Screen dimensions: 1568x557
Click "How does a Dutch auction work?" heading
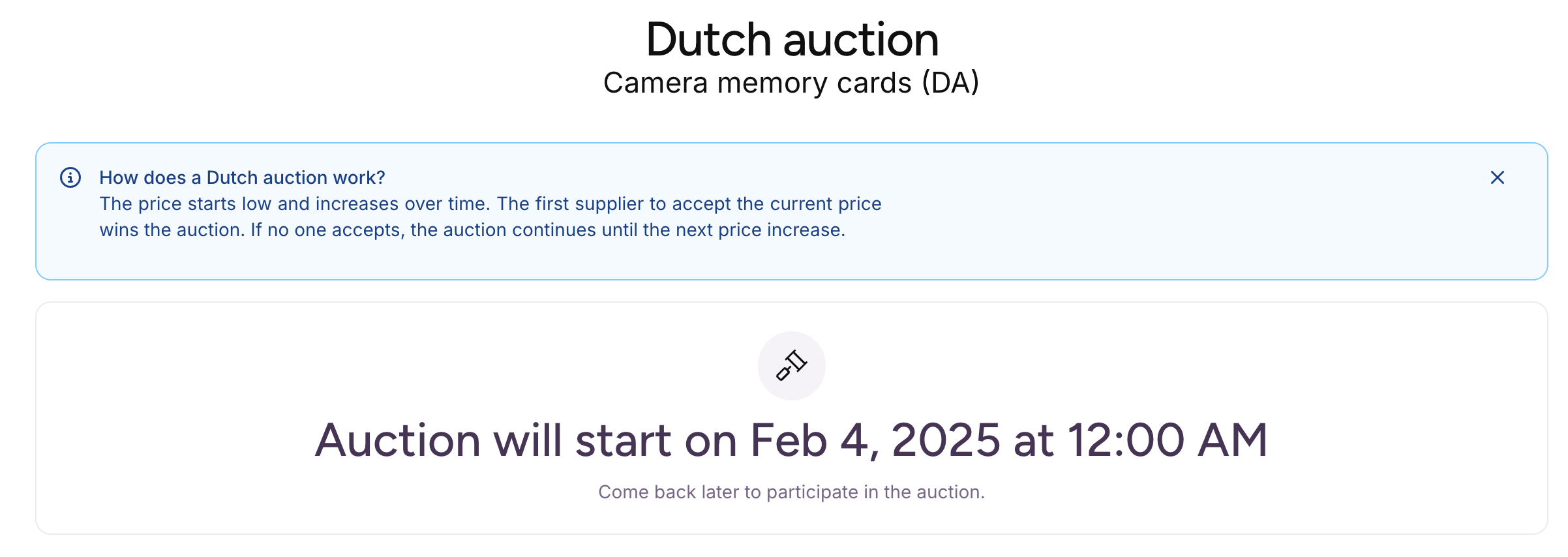[242, 177]
